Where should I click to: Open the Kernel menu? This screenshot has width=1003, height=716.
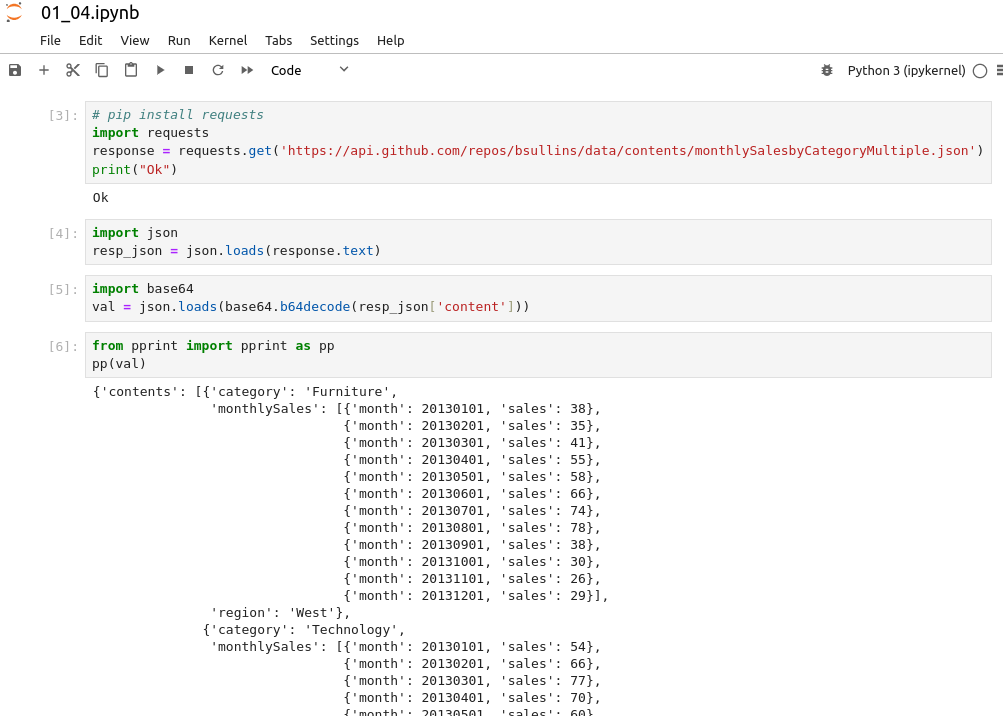click(228, 40)
